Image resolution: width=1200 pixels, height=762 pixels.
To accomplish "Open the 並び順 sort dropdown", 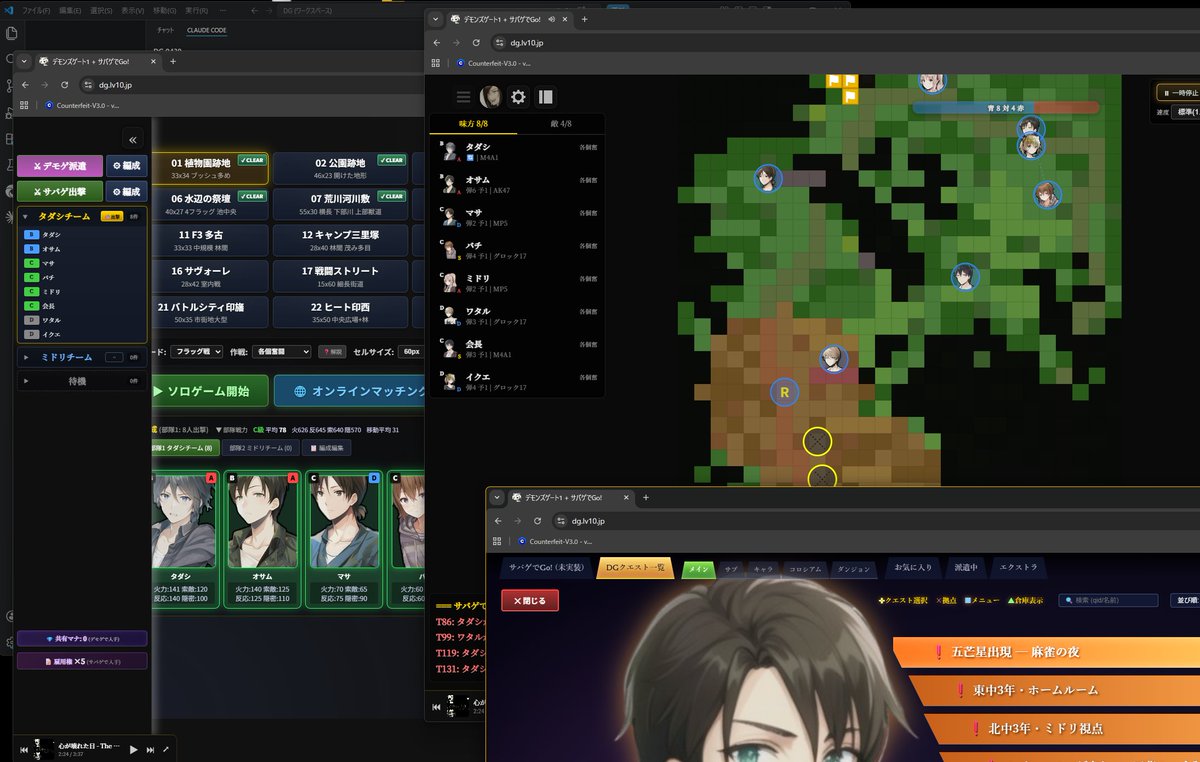I will coord(1184,600).
